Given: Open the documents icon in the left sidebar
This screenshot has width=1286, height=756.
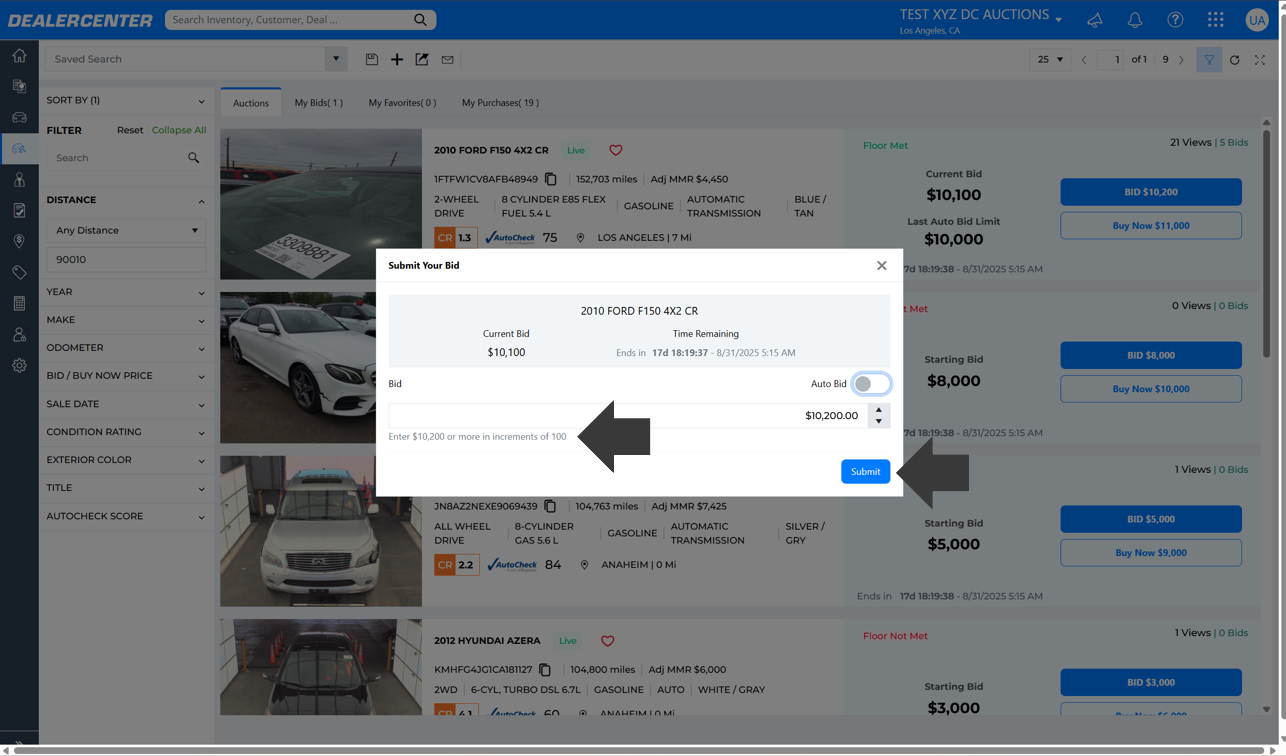Looking at the screenshot, I should tap(19, 87).
